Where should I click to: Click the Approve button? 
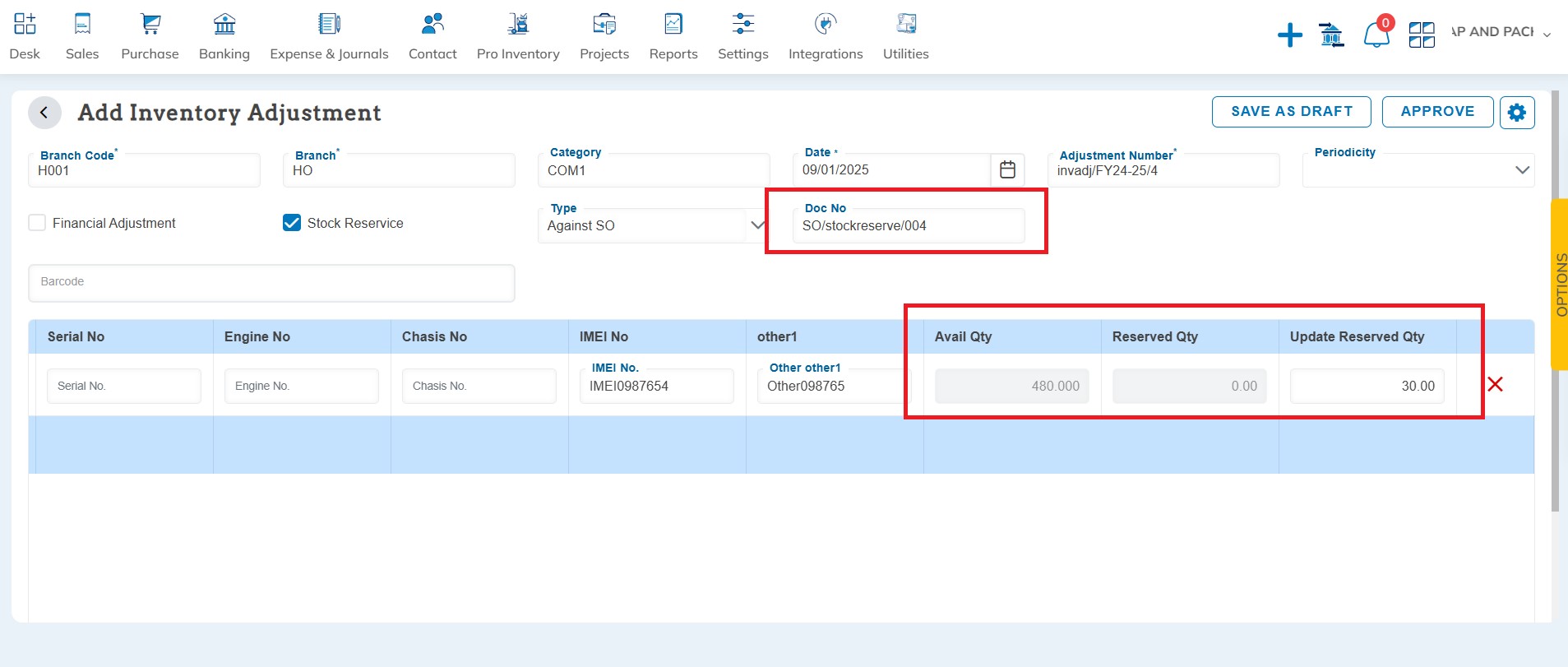pyautogui.click(x=1437, y=112)
